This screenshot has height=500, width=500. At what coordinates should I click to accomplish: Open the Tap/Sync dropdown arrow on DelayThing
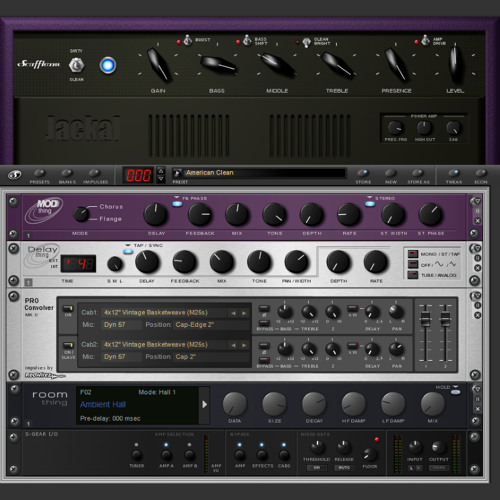point(128,245)
